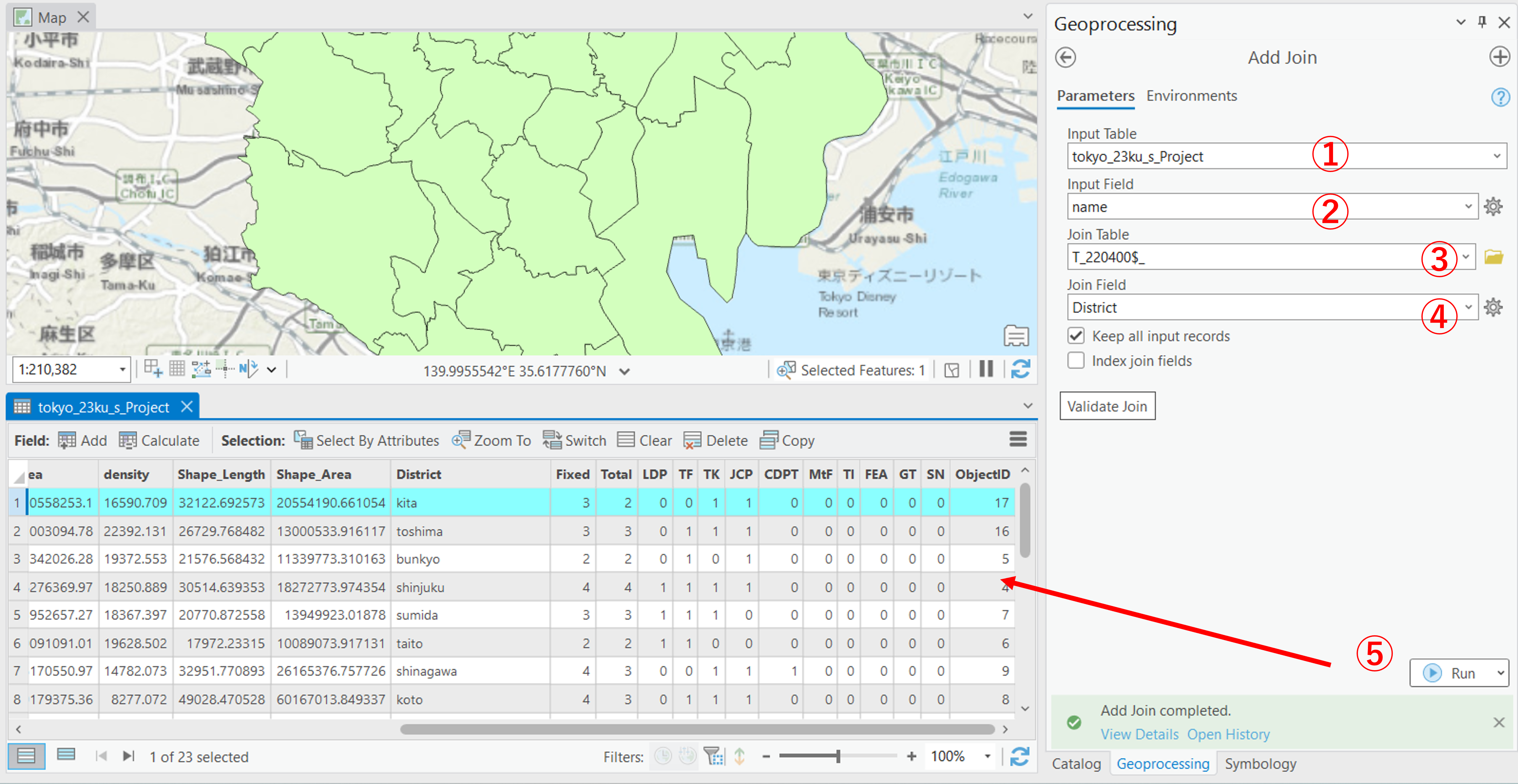Show selected records view toggle
1518x784 pixels.
pyautogui.click(x=66, y=755)
